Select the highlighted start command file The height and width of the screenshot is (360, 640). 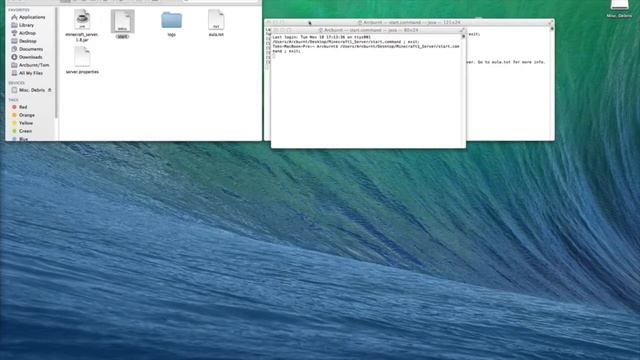[x=122, y=24]
